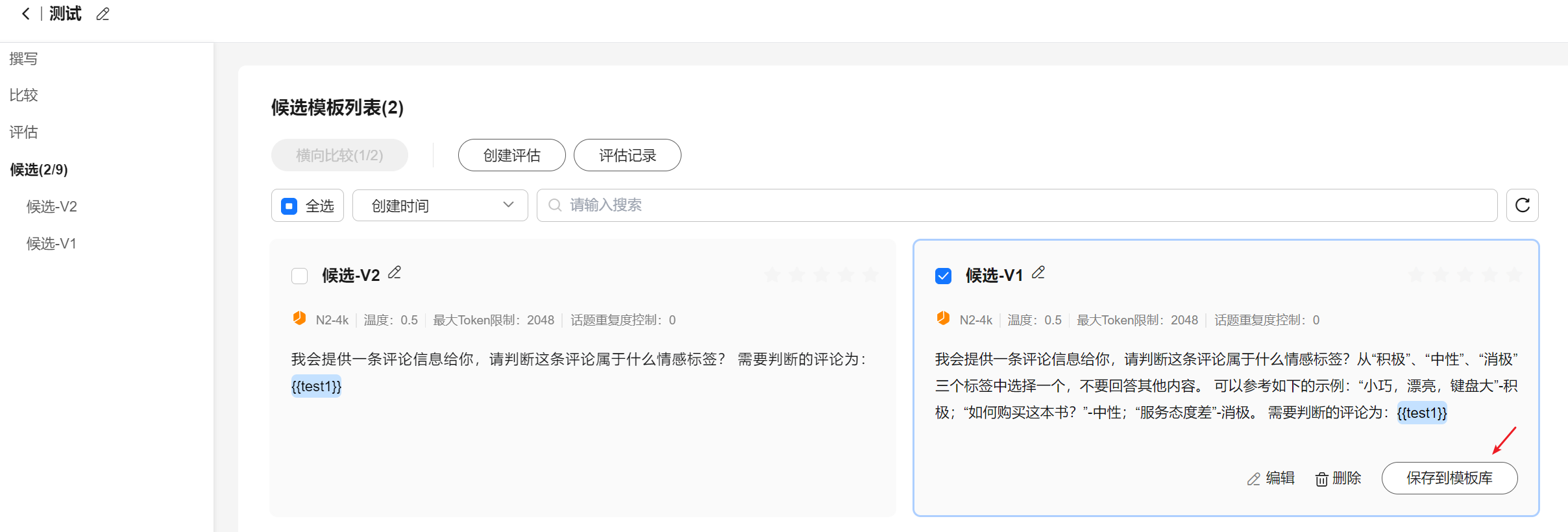Click the pencil icon to rename 测试

(x=103, y=14)
